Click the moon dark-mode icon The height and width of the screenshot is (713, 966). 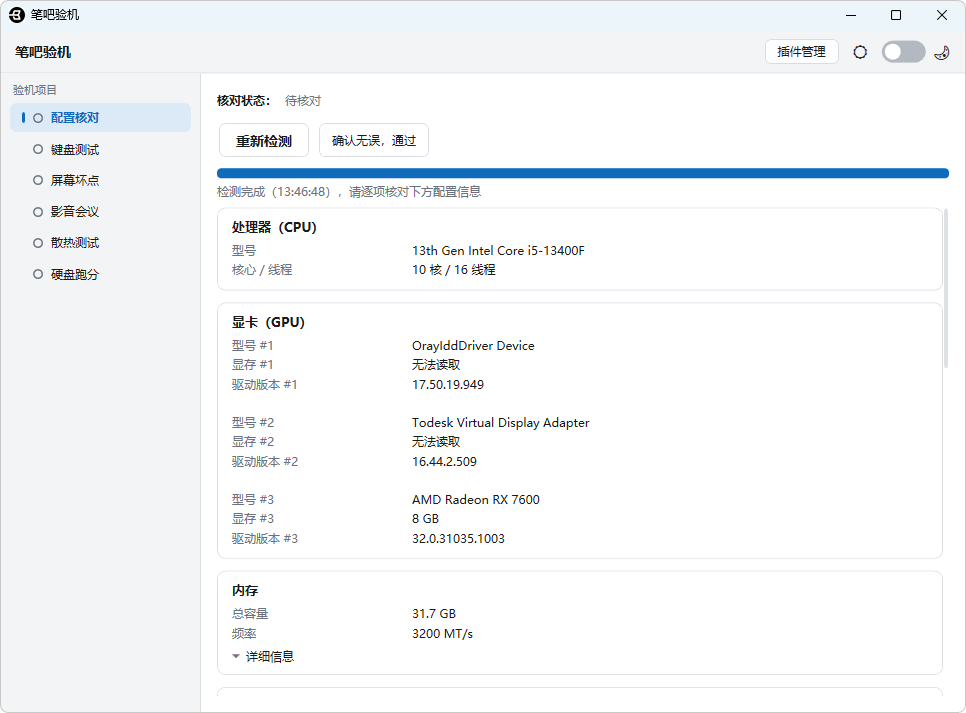coord(941,52)
